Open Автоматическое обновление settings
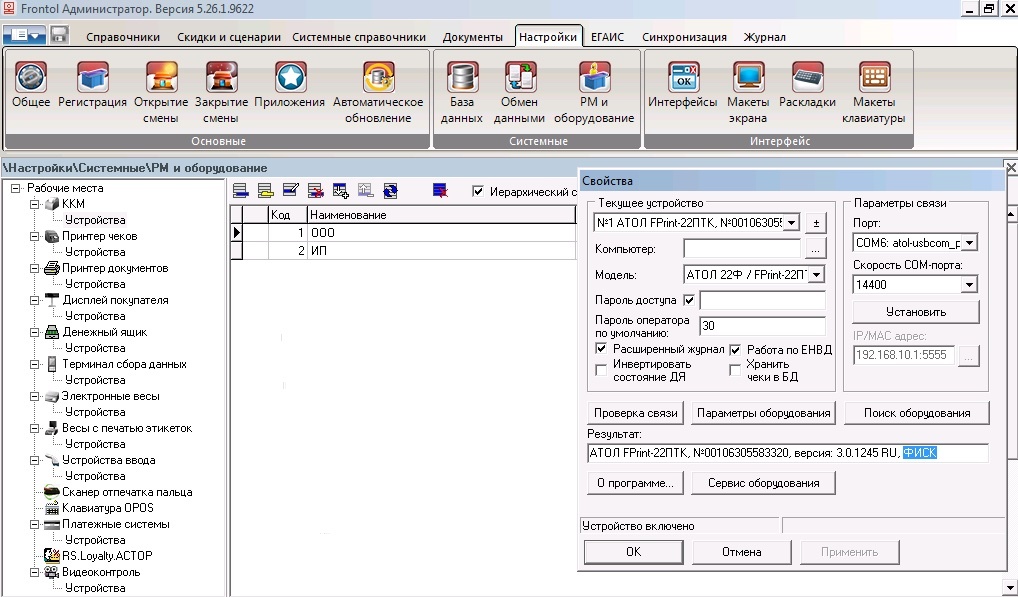The image size is (1018, 597). click(x=378, y=92)
